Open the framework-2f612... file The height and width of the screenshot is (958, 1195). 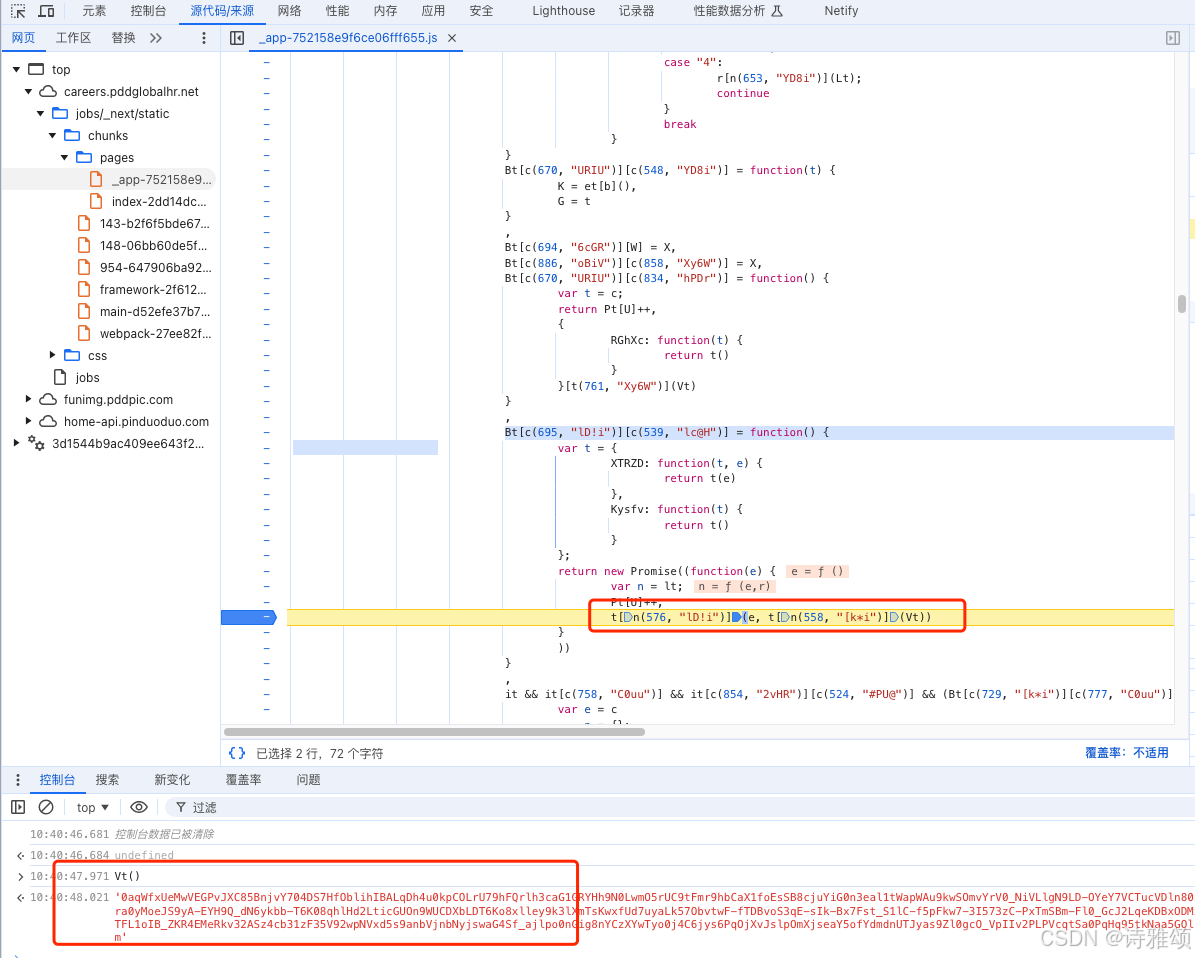143,290
